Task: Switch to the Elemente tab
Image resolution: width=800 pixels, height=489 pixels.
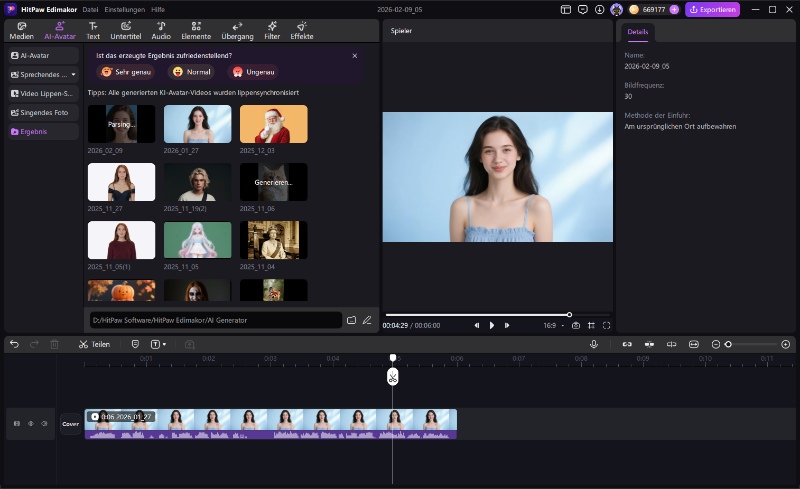Action: click(196, 31)
